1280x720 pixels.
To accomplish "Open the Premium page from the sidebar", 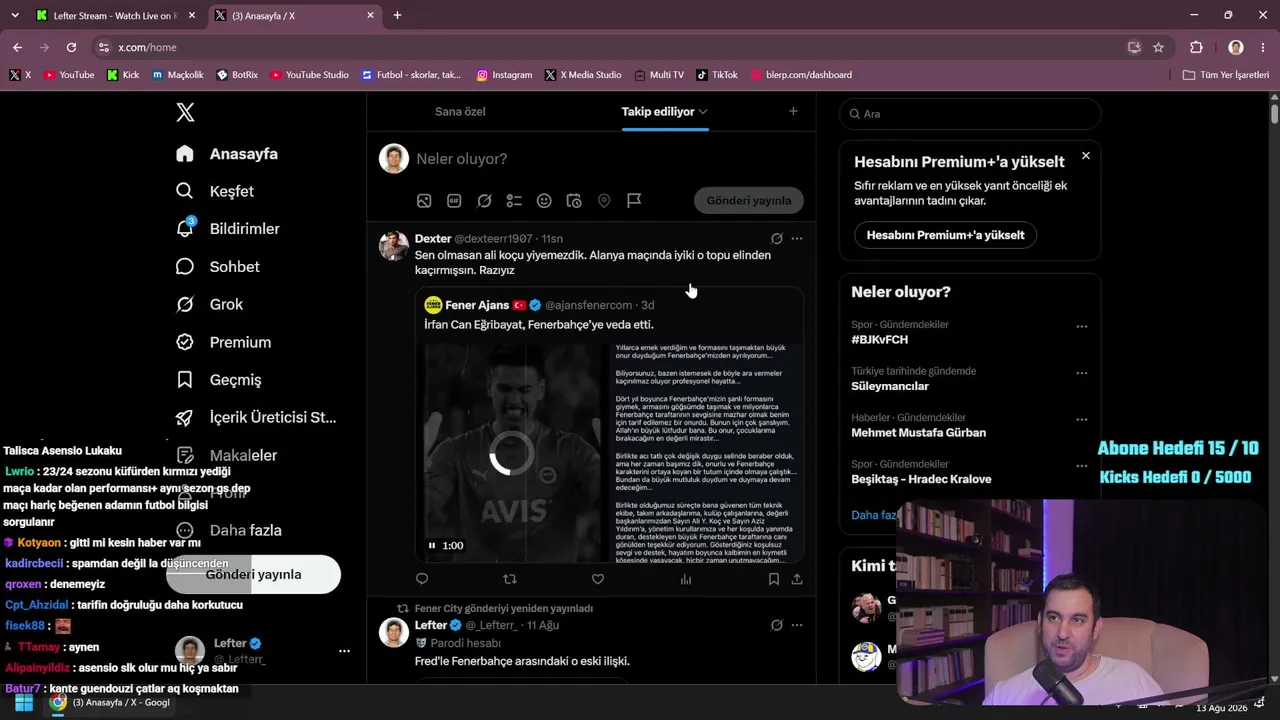I will click(223, 342).
